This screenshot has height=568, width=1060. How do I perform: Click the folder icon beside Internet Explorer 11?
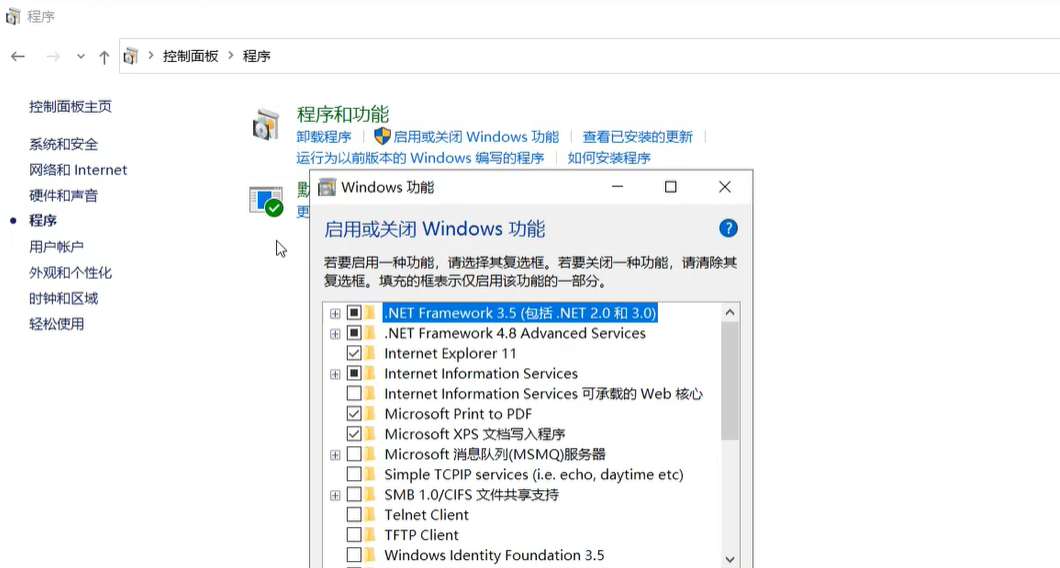[x=370, y=353]
